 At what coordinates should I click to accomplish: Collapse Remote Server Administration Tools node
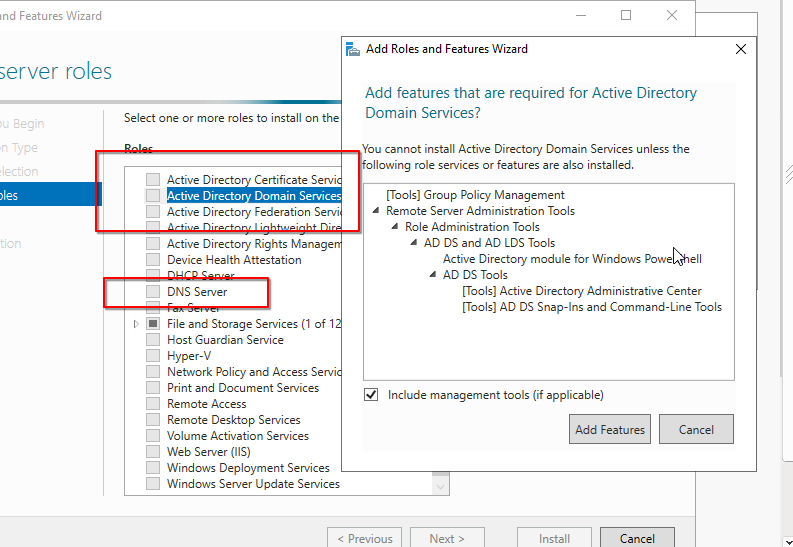coord(376,210)
